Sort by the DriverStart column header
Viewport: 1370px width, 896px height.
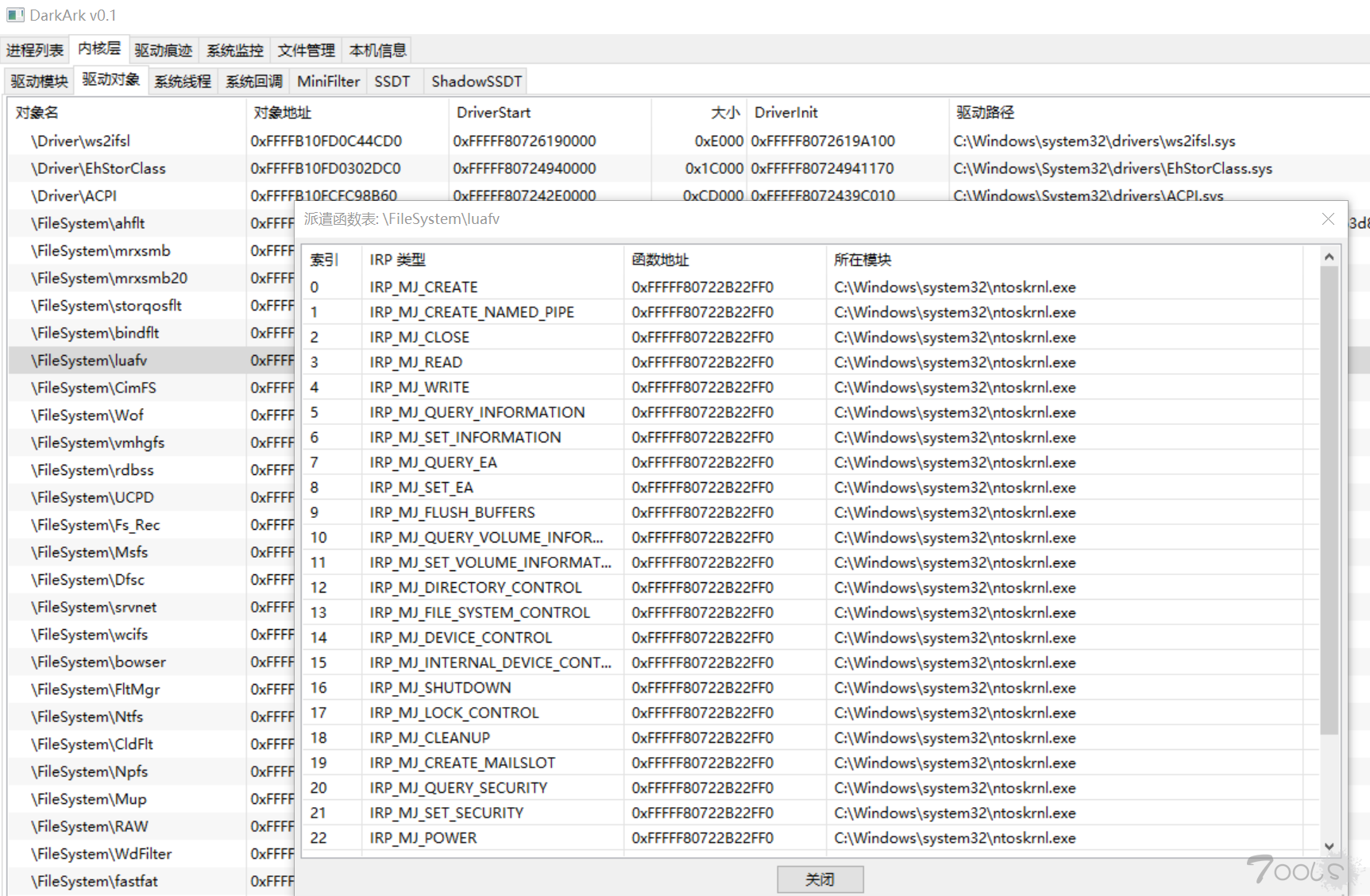(x=494, y=112)
